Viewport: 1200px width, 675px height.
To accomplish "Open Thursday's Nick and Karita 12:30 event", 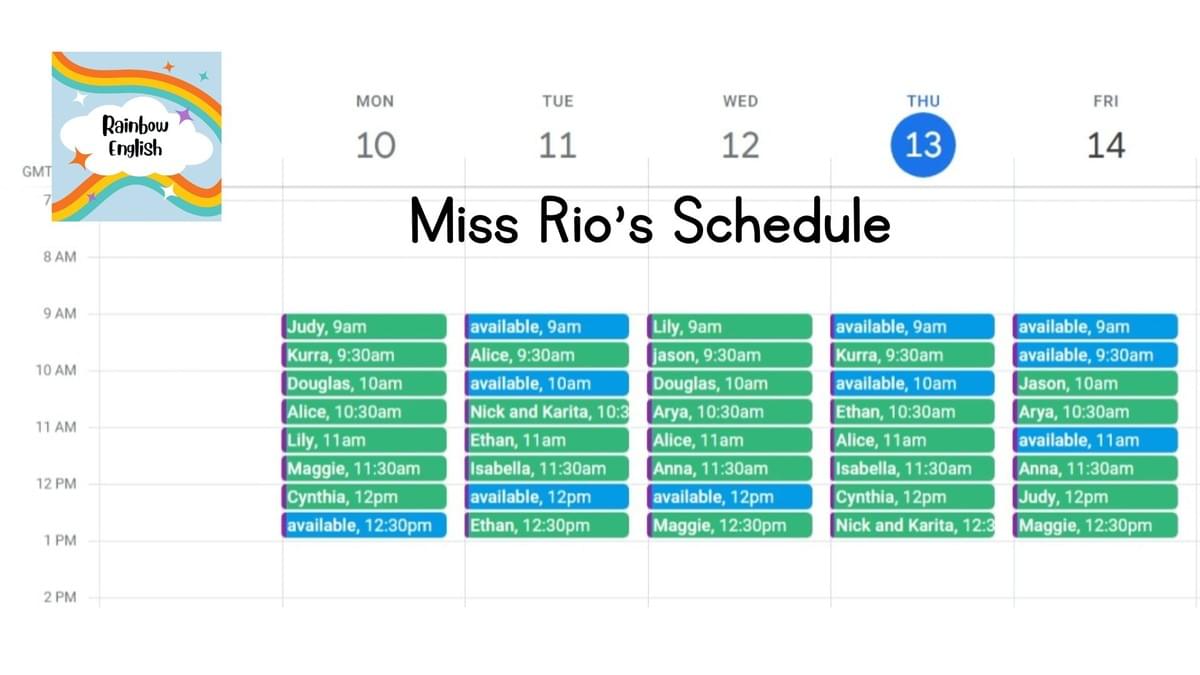I will coord(913,525).
